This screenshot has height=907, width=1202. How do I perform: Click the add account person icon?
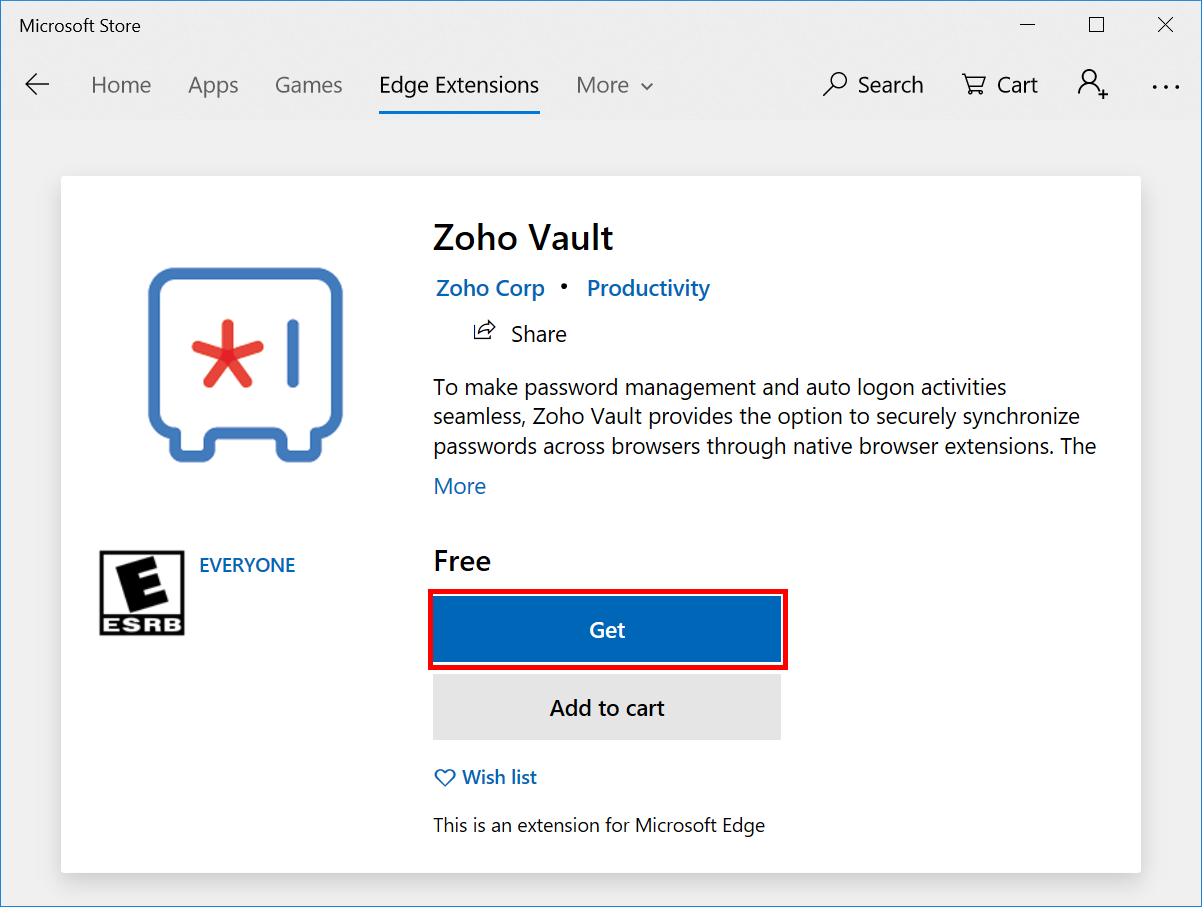[x=1092, y=84]
